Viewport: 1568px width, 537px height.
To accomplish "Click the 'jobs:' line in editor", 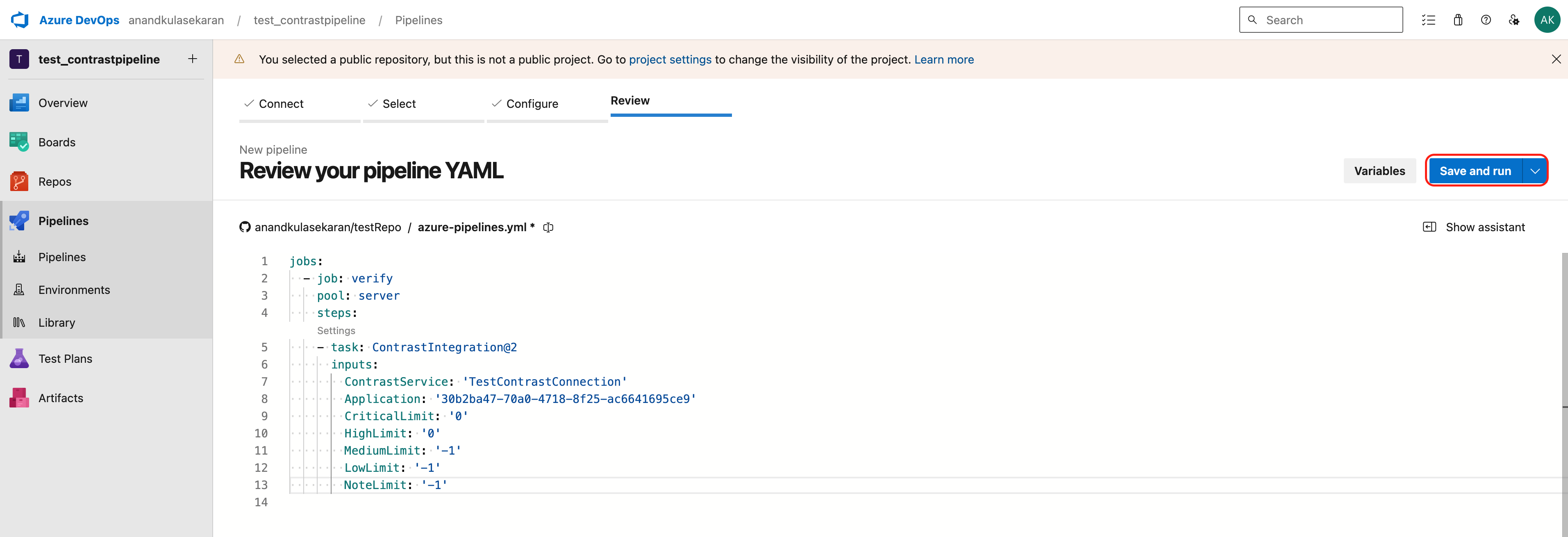I will coord(306,261).
